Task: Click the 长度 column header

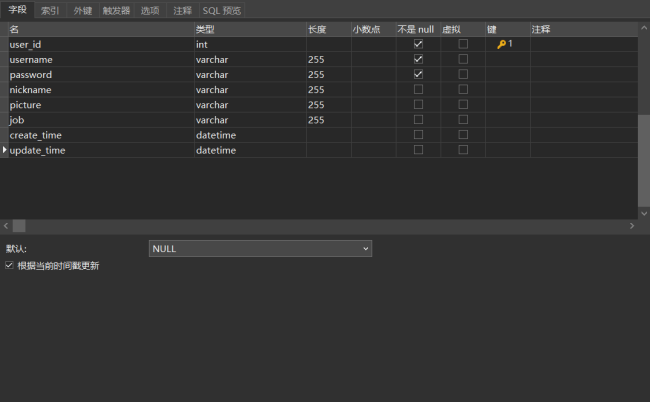Action: pyautogui.click(x=329, y=29)
